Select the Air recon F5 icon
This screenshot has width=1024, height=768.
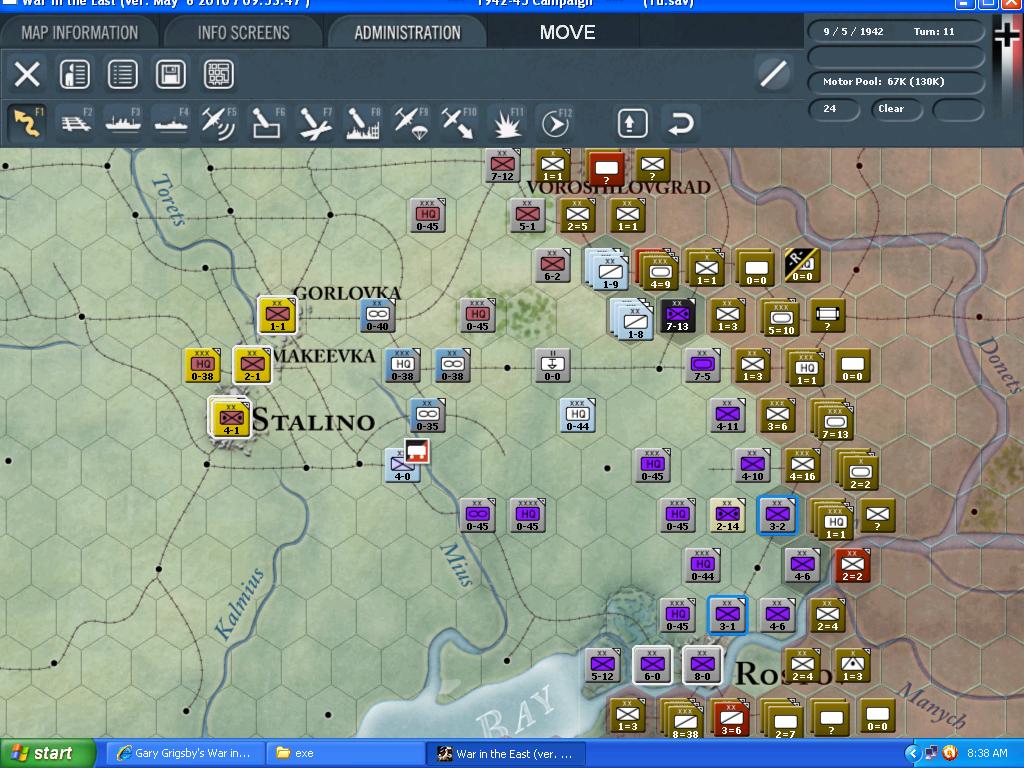pos(219,122)
